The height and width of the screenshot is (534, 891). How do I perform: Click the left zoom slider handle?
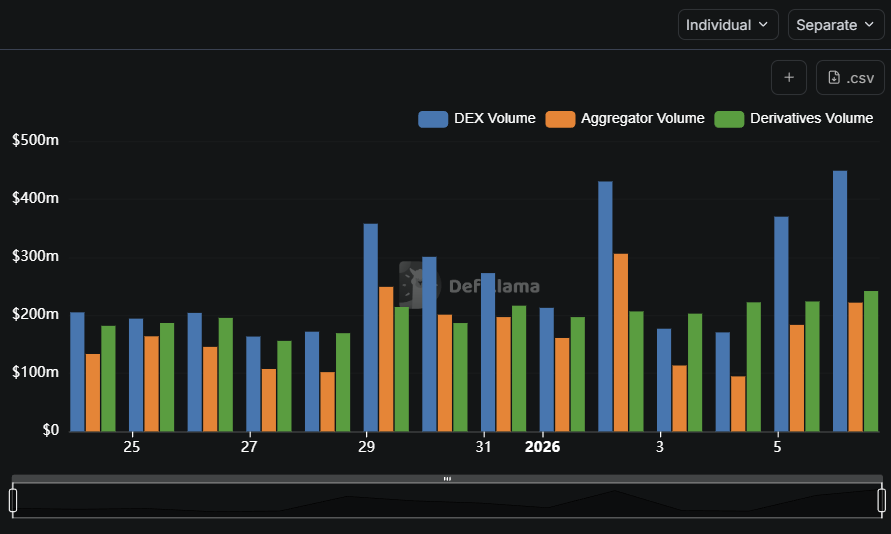point(13,499)
